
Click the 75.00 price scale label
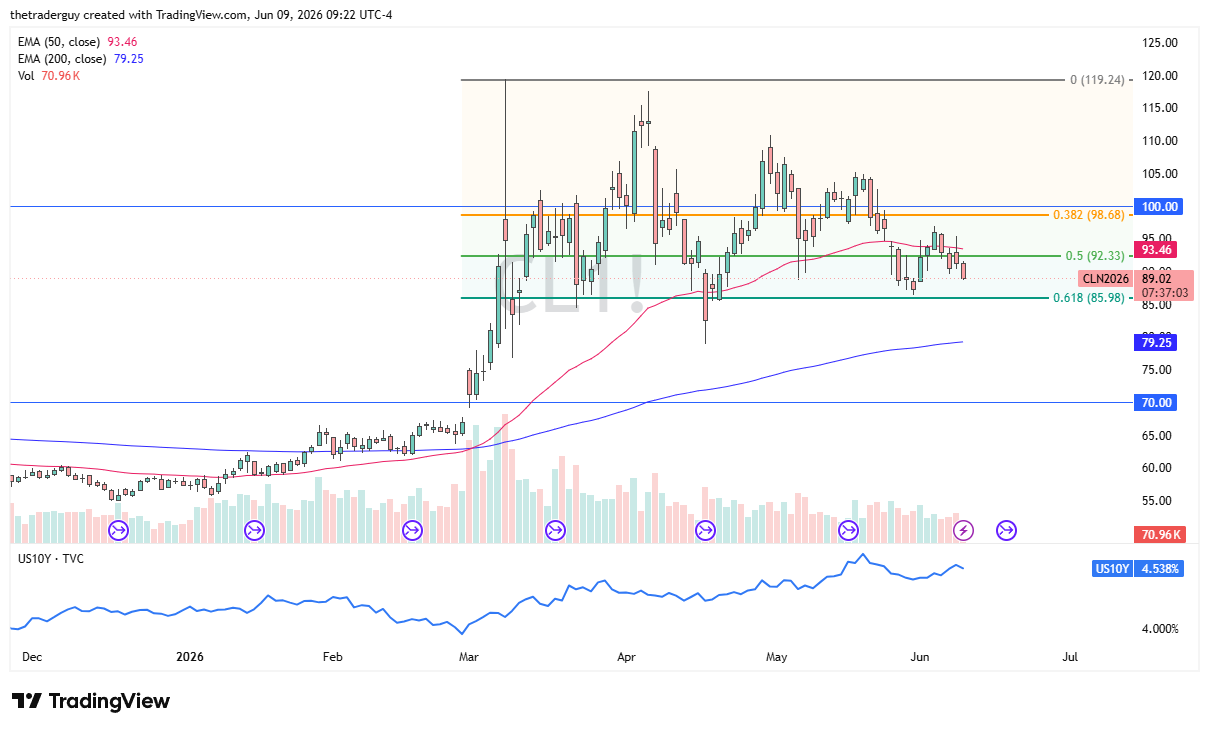(1158, 370)
